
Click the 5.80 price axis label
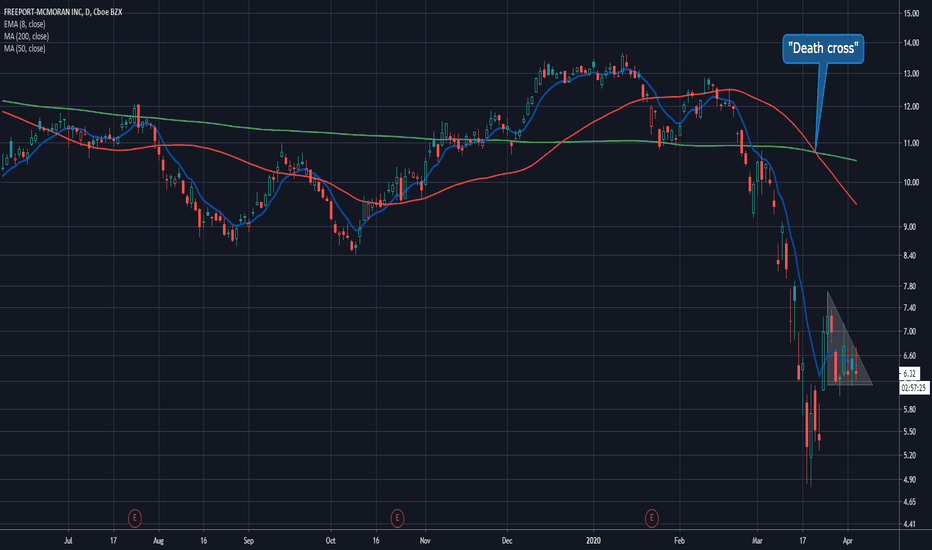[909, 410]
